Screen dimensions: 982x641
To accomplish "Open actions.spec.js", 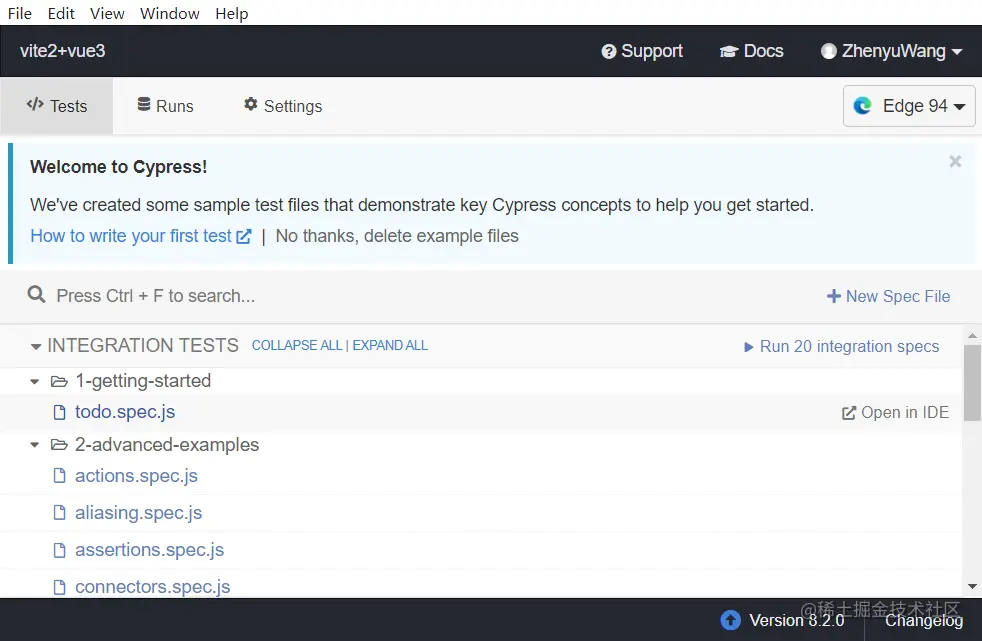I will [137, 476].
